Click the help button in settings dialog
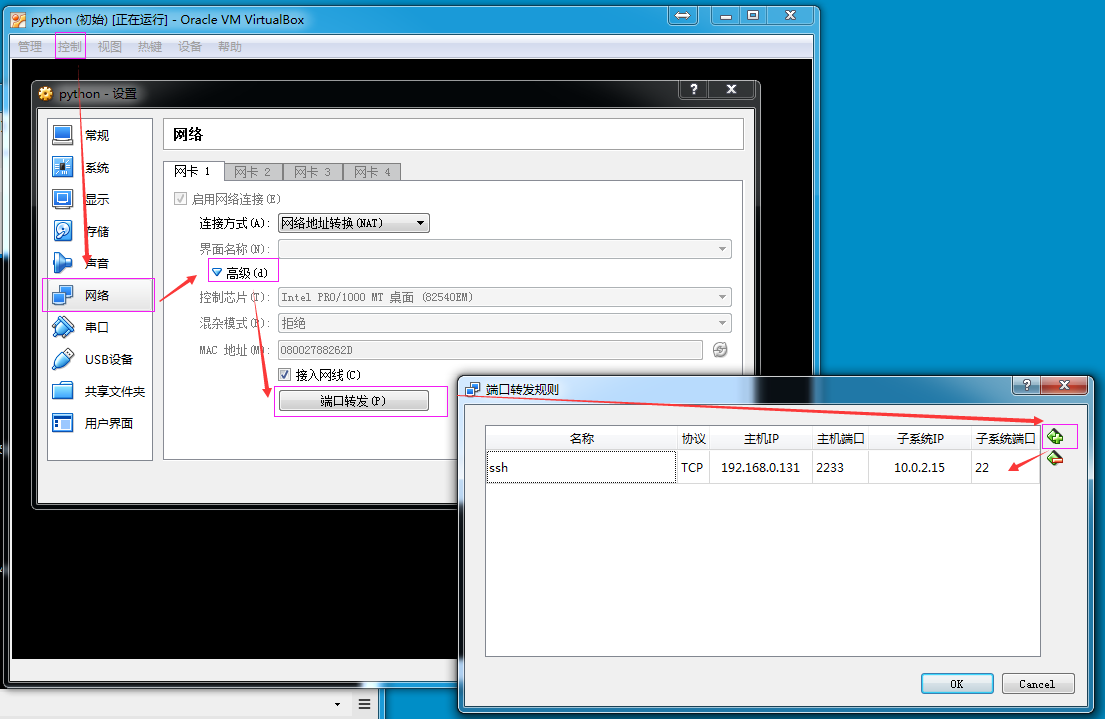 point(693,89)
